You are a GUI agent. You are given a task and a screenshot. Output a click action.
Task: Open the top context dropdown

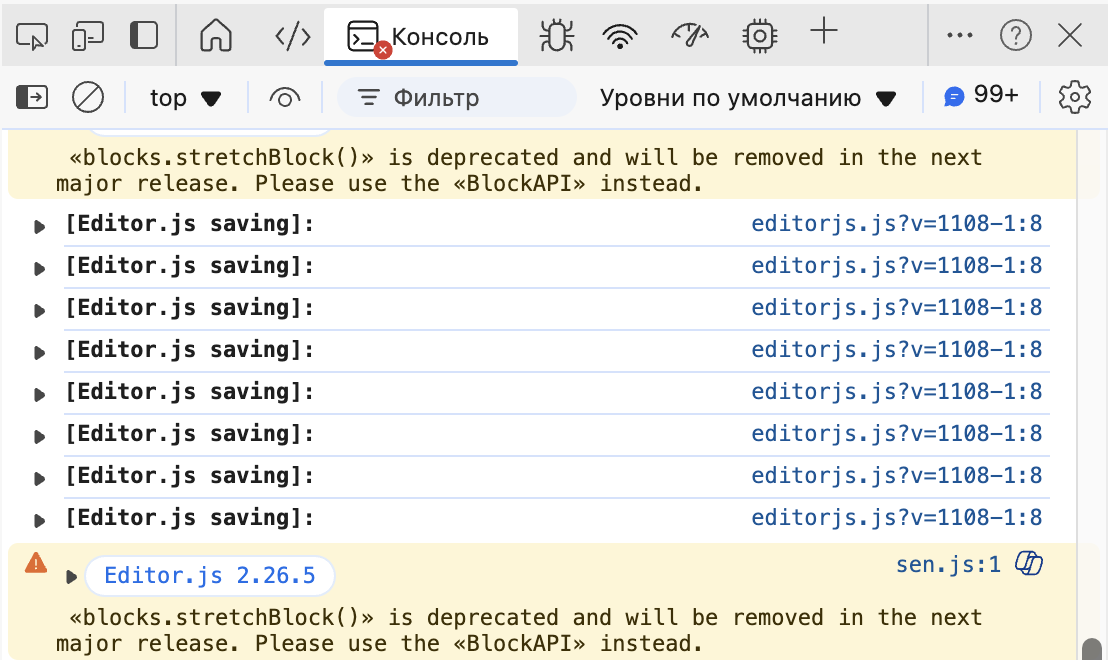pyautogui.click(x=184, y=98)
